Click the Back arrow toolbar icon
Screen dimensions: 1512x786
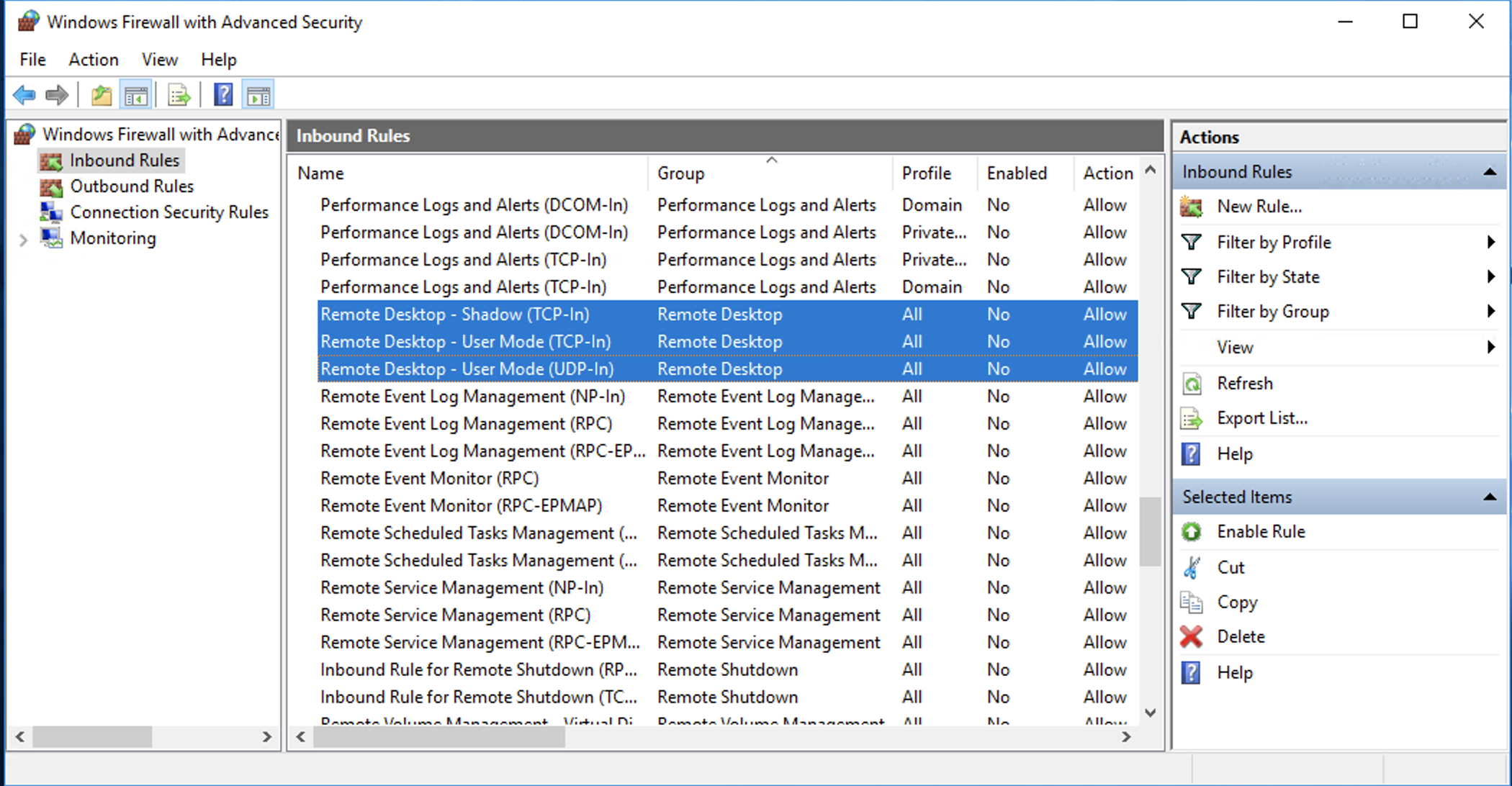point(24,95)
